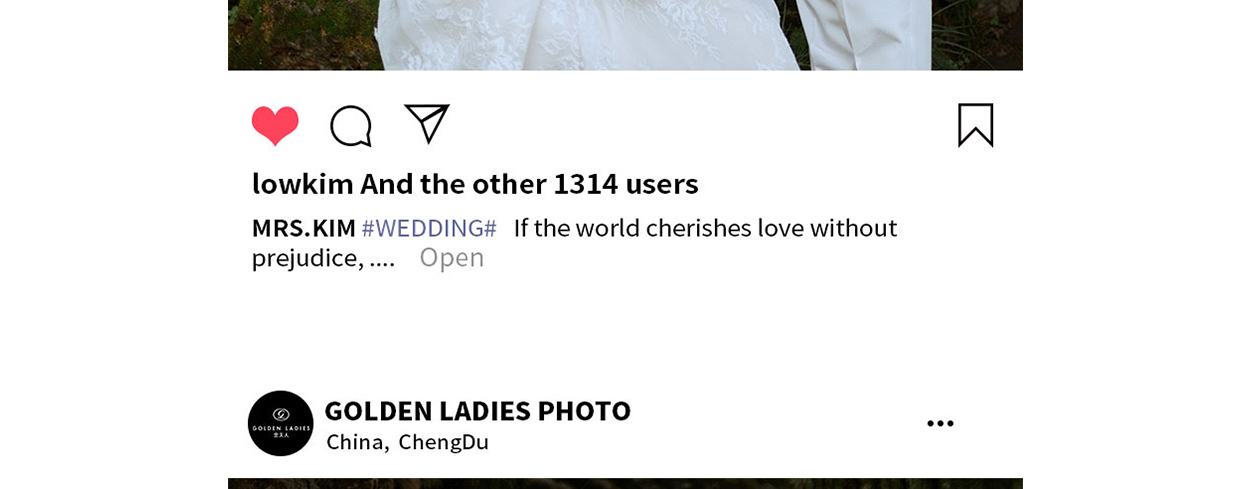Open three-dot options menu for Golden Ladies post
The height and width of the screenshot is (489, 1250).
coord(940,424)
